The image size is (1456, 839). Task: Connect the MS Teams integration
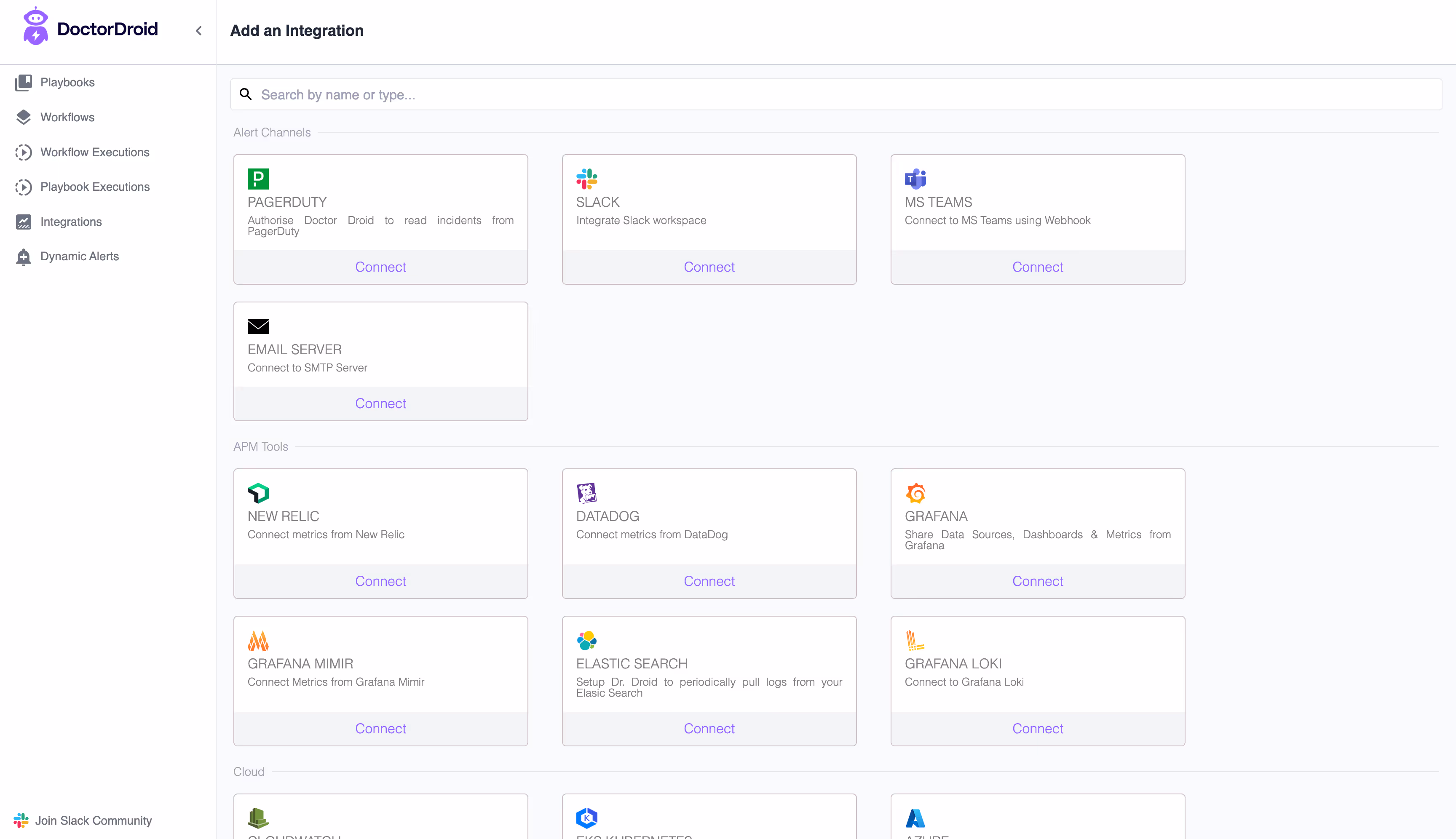(x=1038, y=267)
